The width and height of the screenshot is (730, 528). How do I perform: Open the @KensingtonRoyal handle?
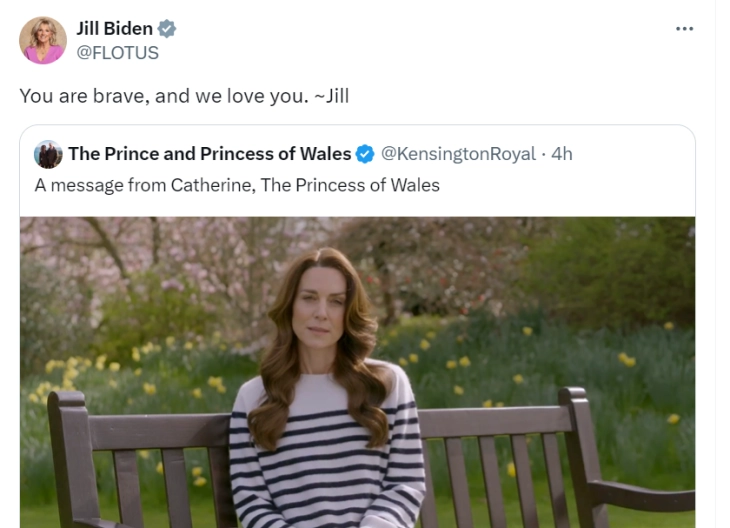[459, 154]
